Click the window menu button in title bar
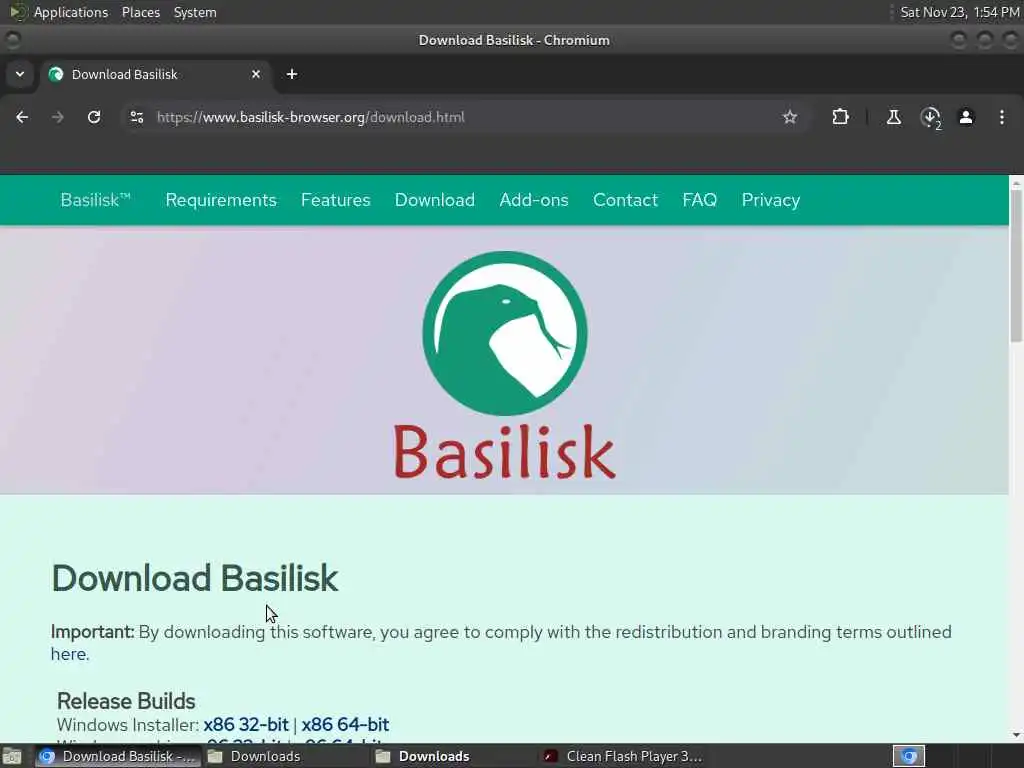The width and height of the screenshot is (1024, 768). (x=12, y=40)
